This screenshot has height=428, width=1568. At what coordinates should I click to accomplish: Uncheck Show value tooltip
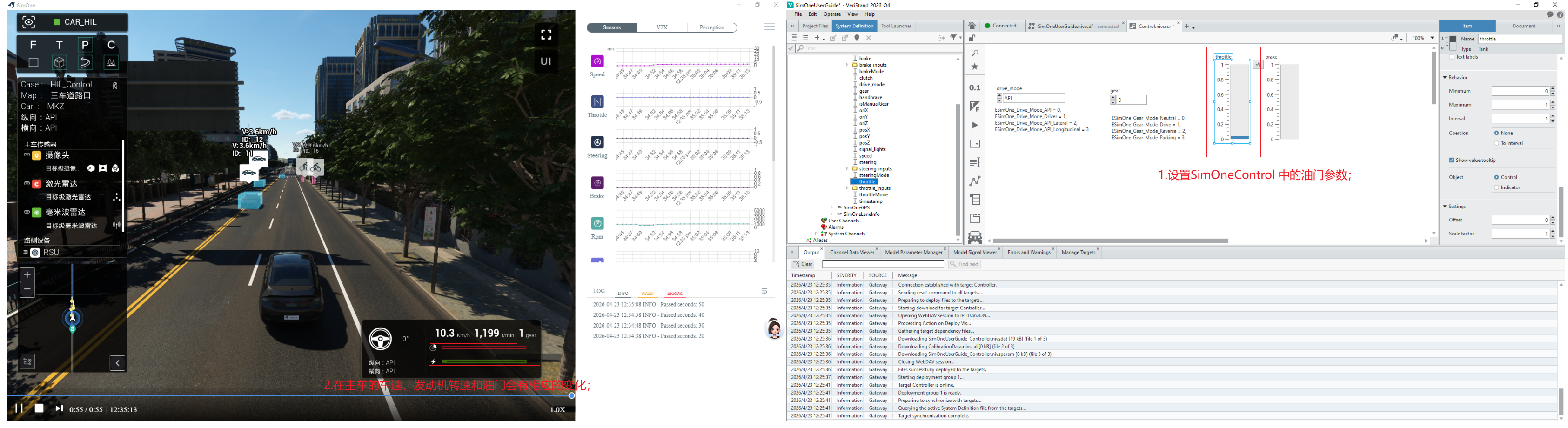click(1452, 160)
